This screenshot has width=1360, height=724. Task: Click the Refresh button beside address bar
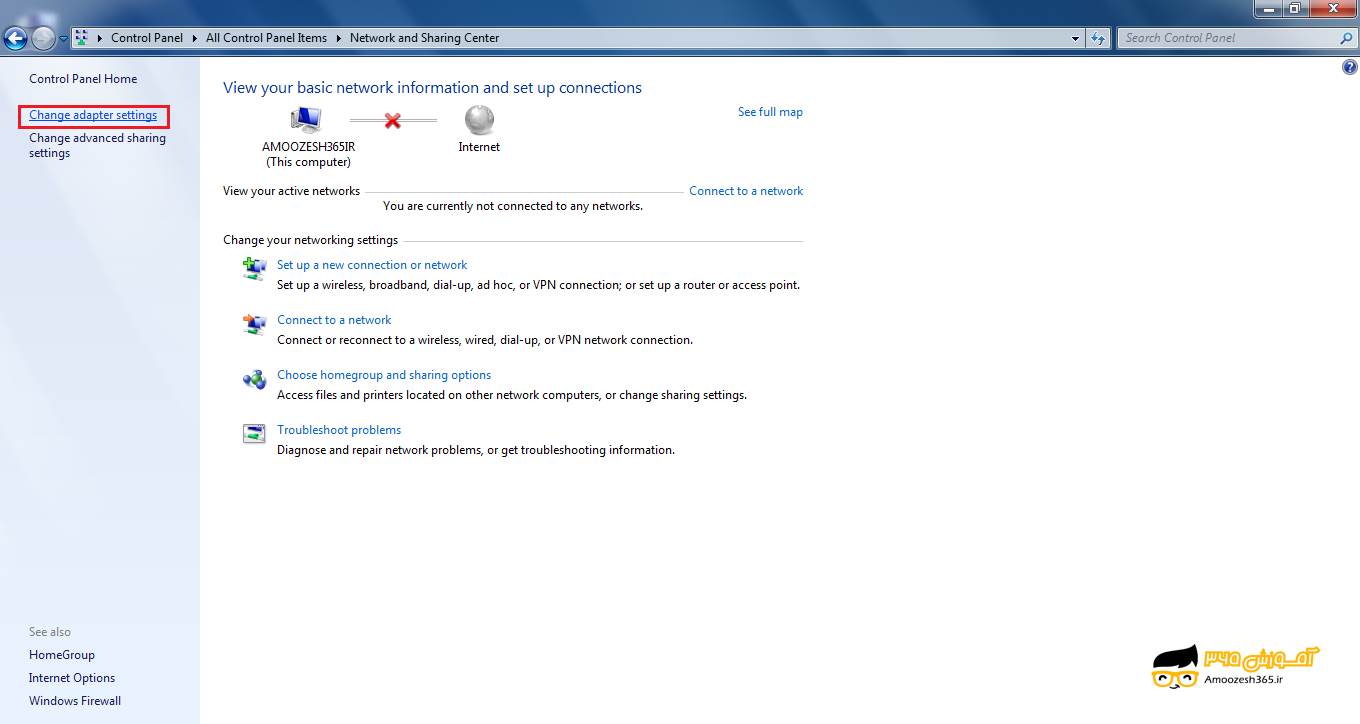(1098, 38)
